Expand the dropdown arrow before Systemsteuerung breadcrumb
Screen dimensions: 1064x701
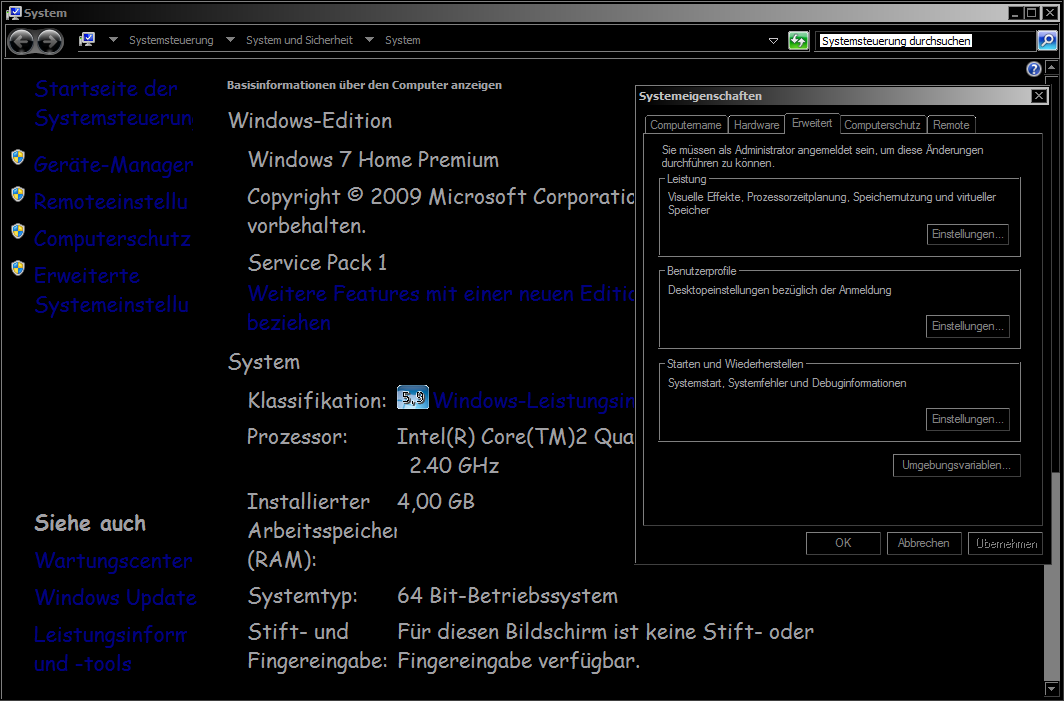(113, 41)
